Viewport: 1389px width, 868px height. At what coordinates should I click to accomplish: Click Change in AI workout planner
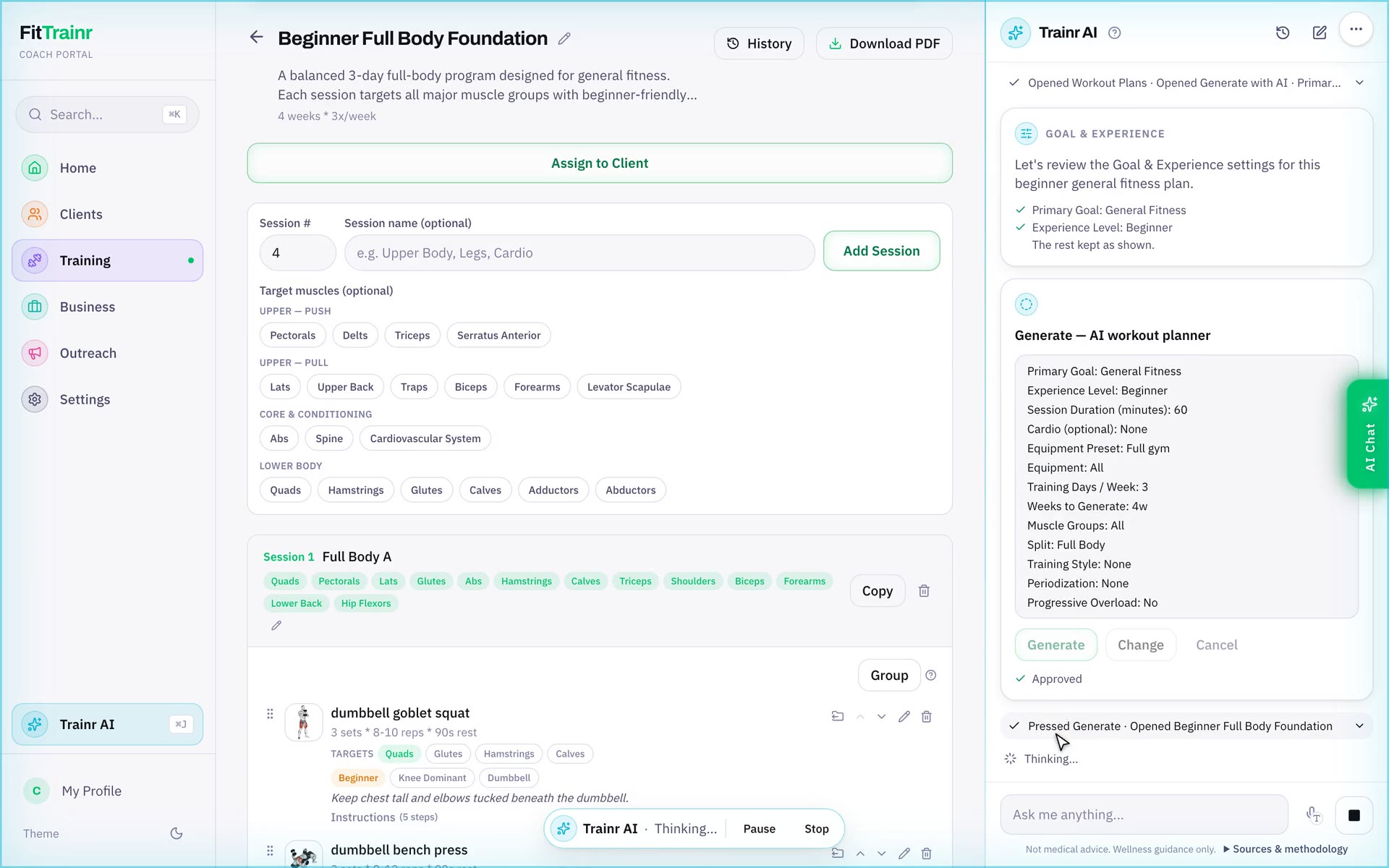pos(1141,645)
